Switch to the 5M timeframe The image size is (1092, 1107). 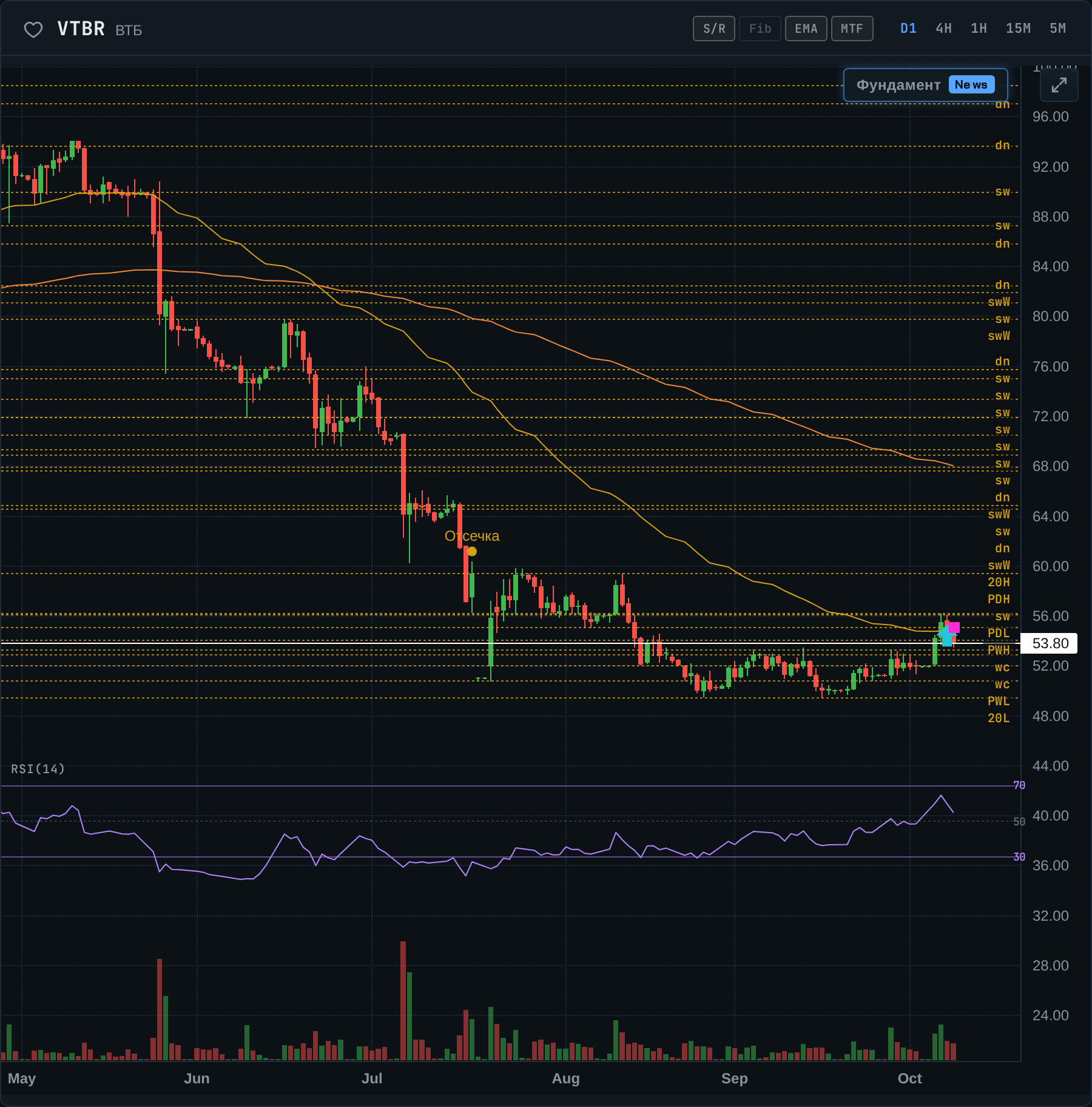pos(1057,29)
